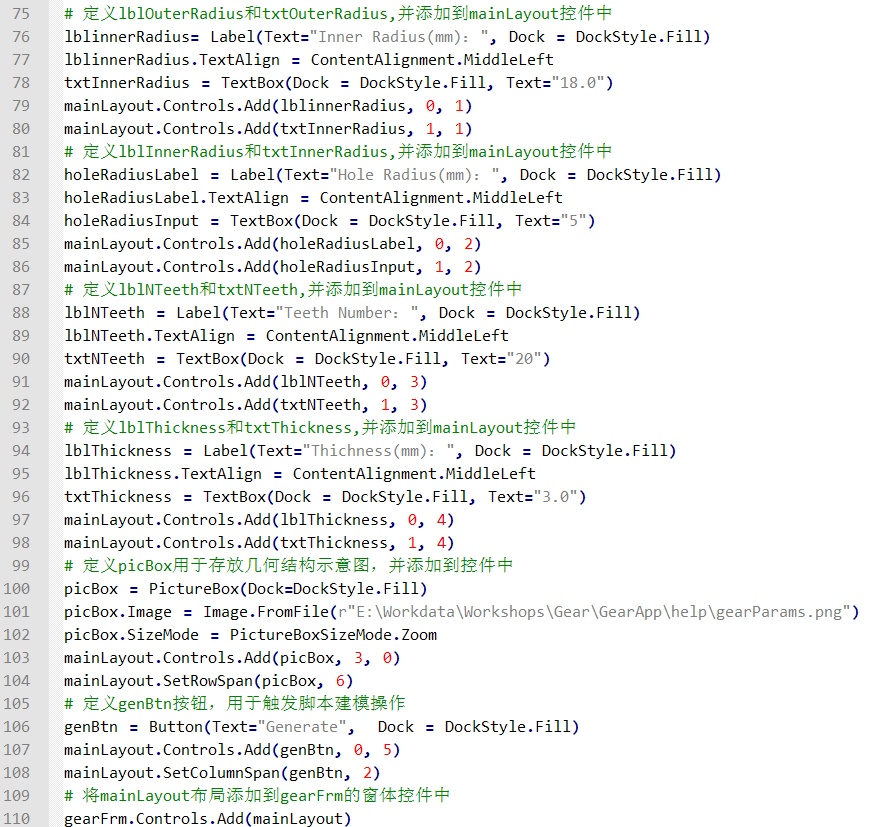The height and width of the screenshot is (827, 874).
Task: Click the "20" text value on line 90
Action: coord(524,359)
